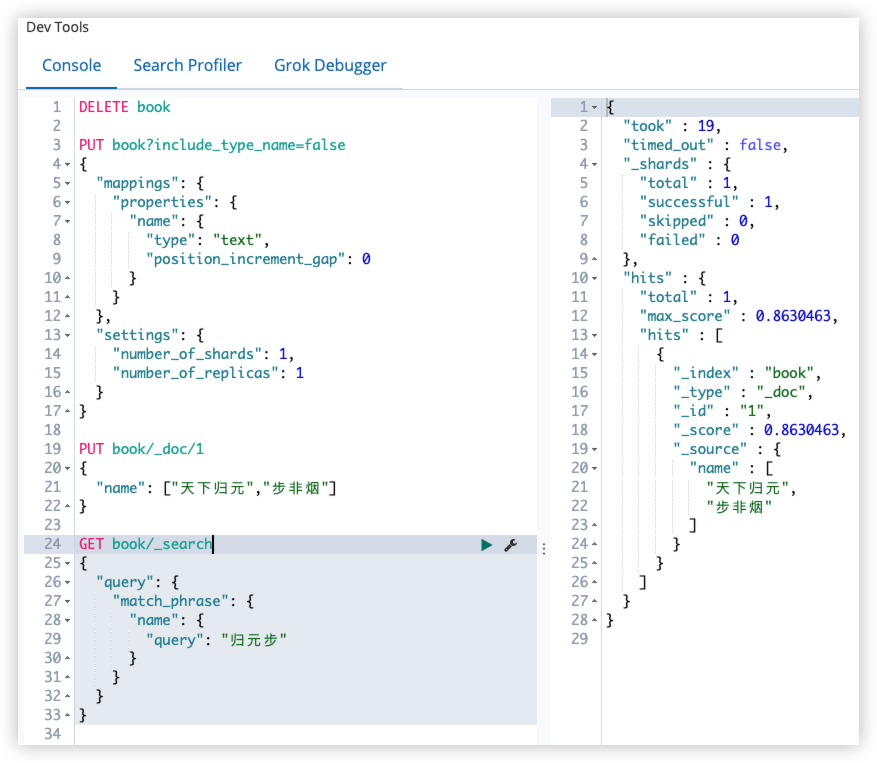Screen dimensions: 877x763
Task: Collapse the hit object at output line 14
Action: click(595, 355)
